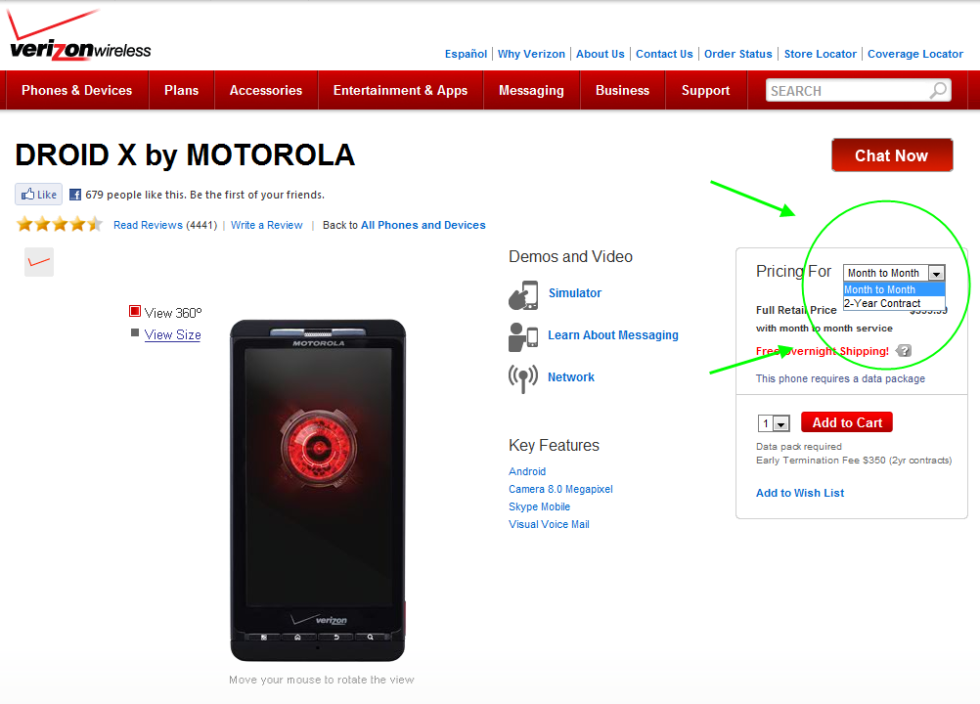
Task: Click the 'Key Features' heading
Action: (554, 445)
